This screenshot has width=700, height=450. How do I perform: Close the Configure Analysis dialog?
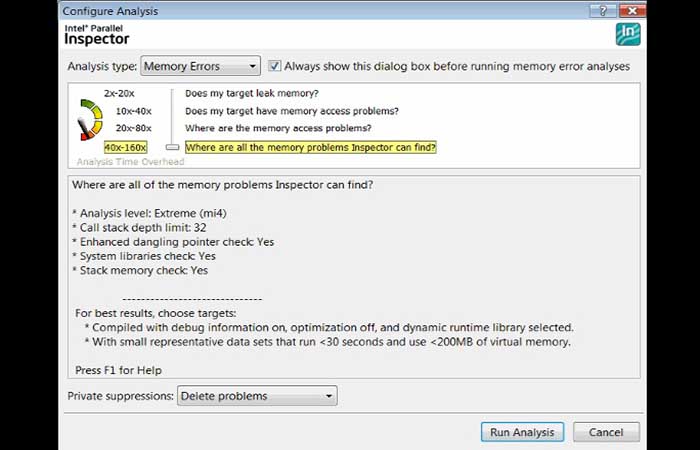tap(632, 11)
